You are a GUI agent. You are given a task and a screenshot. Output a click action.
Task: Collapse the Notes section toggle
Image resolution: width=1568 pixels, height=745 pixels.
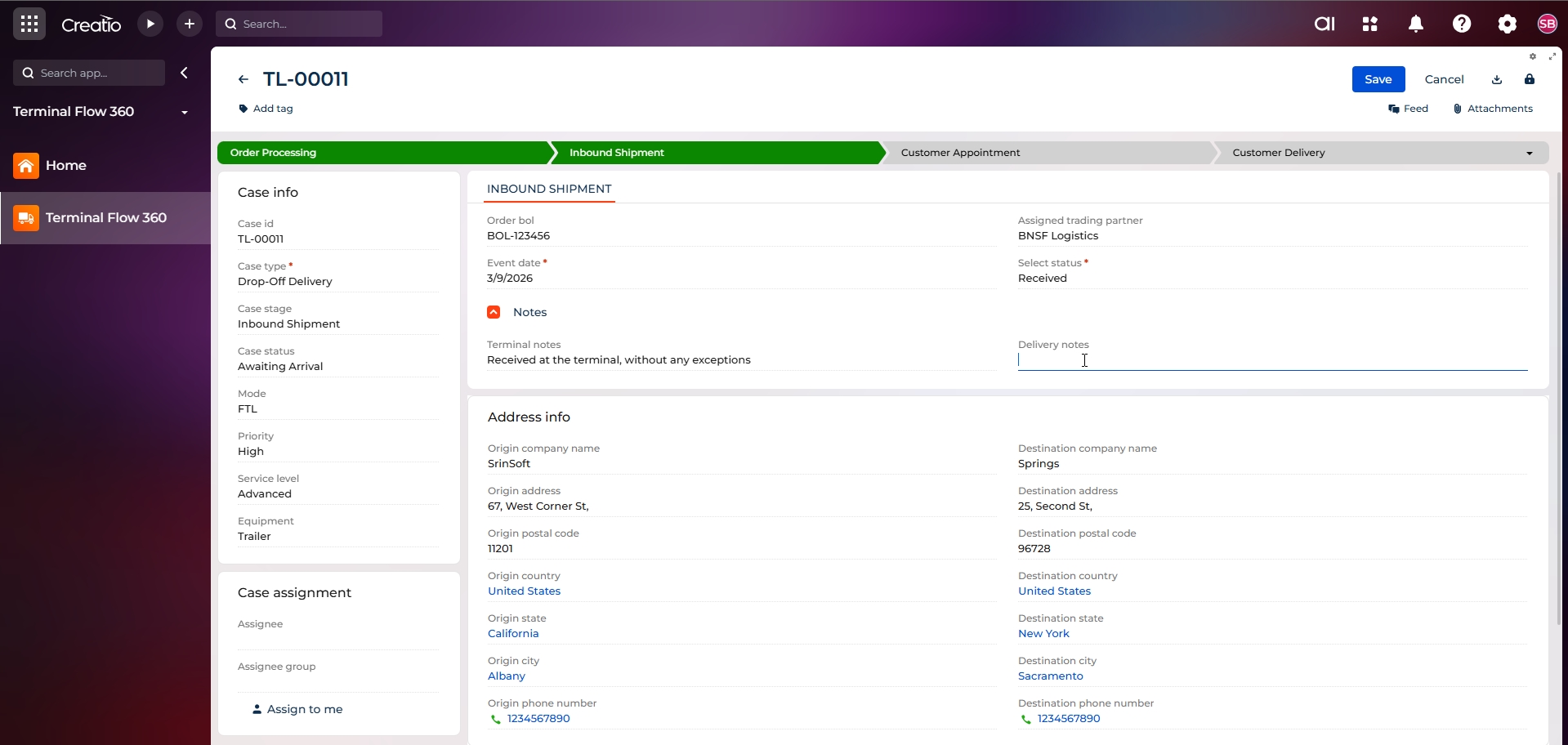[494, 312]
